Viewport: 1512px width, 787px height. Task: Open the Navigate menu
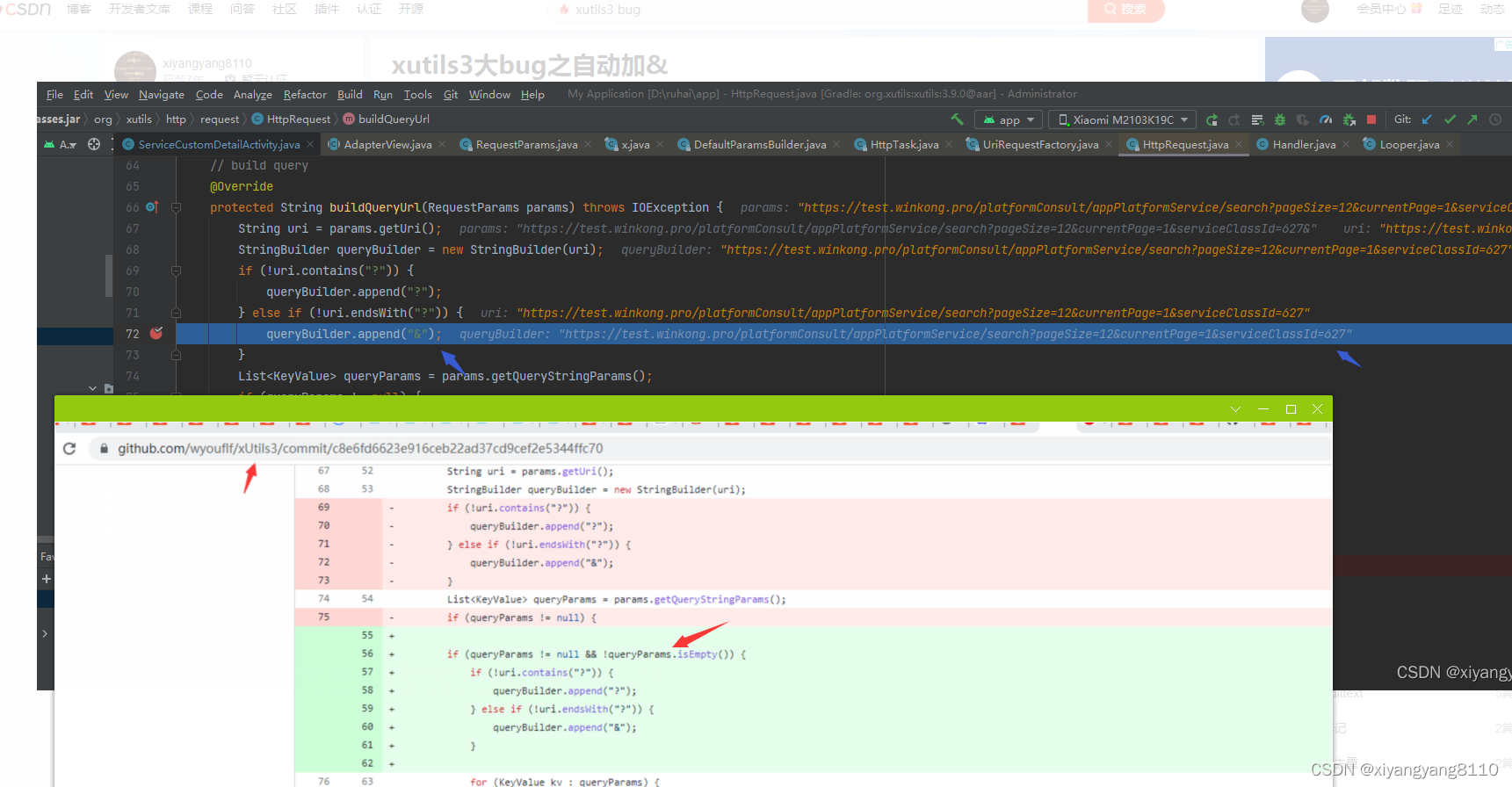point(162,95)
